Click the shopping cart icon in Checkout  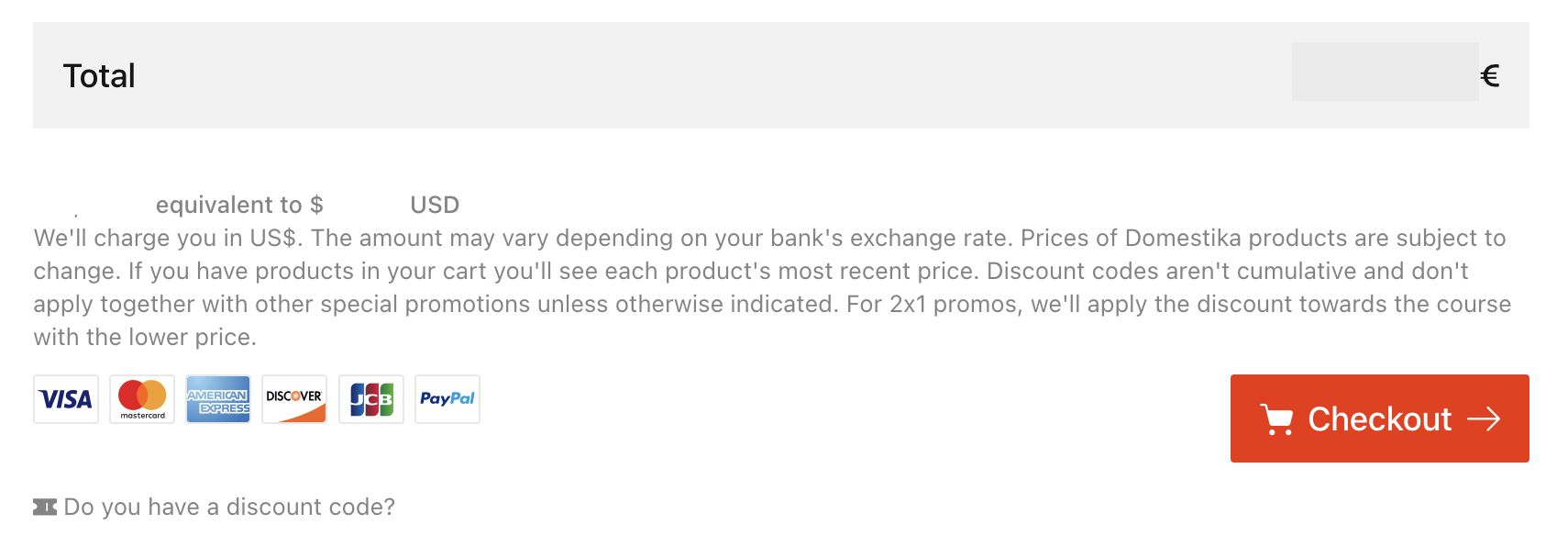(1276, 419)
